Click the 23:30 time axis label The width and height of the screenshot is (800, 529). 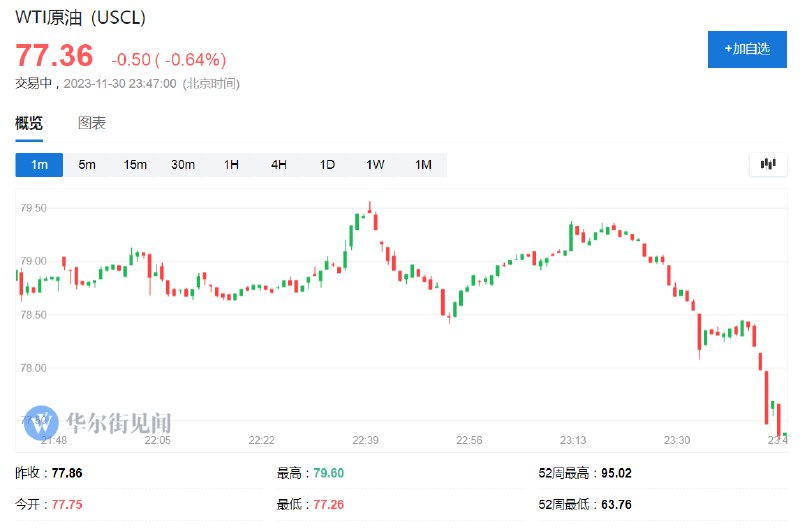pos(677,440)
